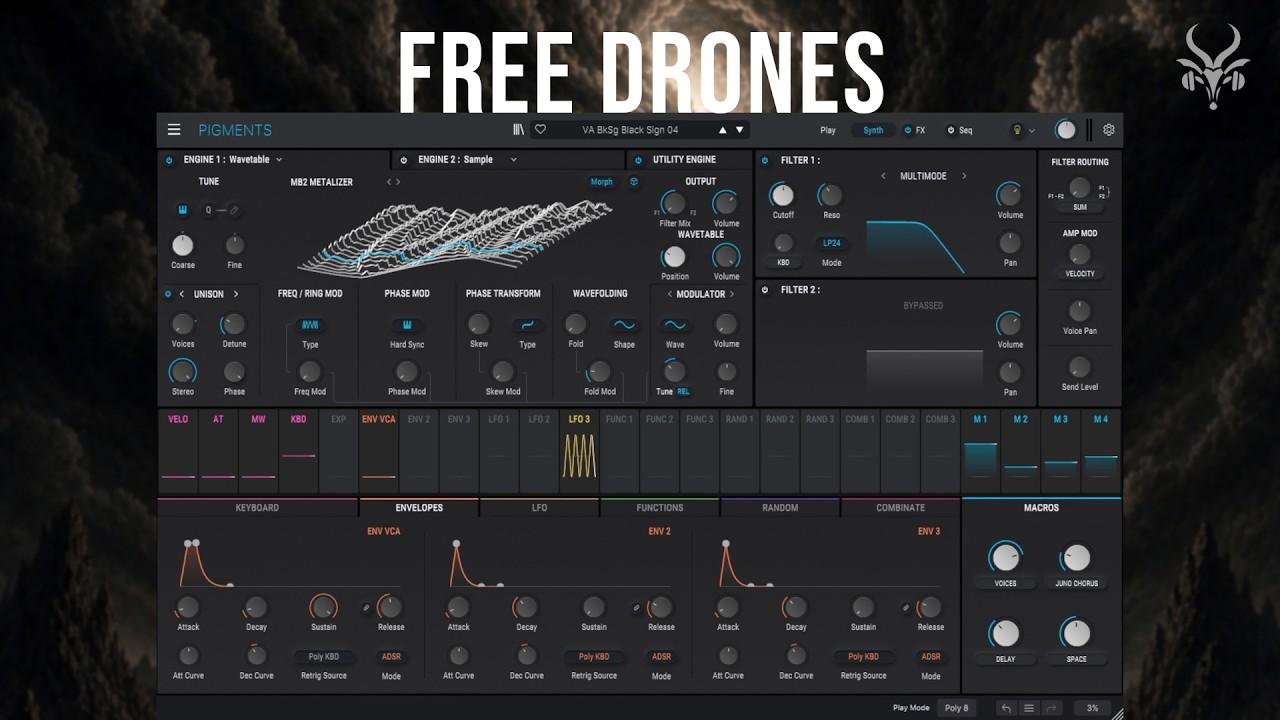Viewport: 1280px width, 720px height.
Task: Click the Phase Transform Type curve icon
Action: click(x=527, y=325)
